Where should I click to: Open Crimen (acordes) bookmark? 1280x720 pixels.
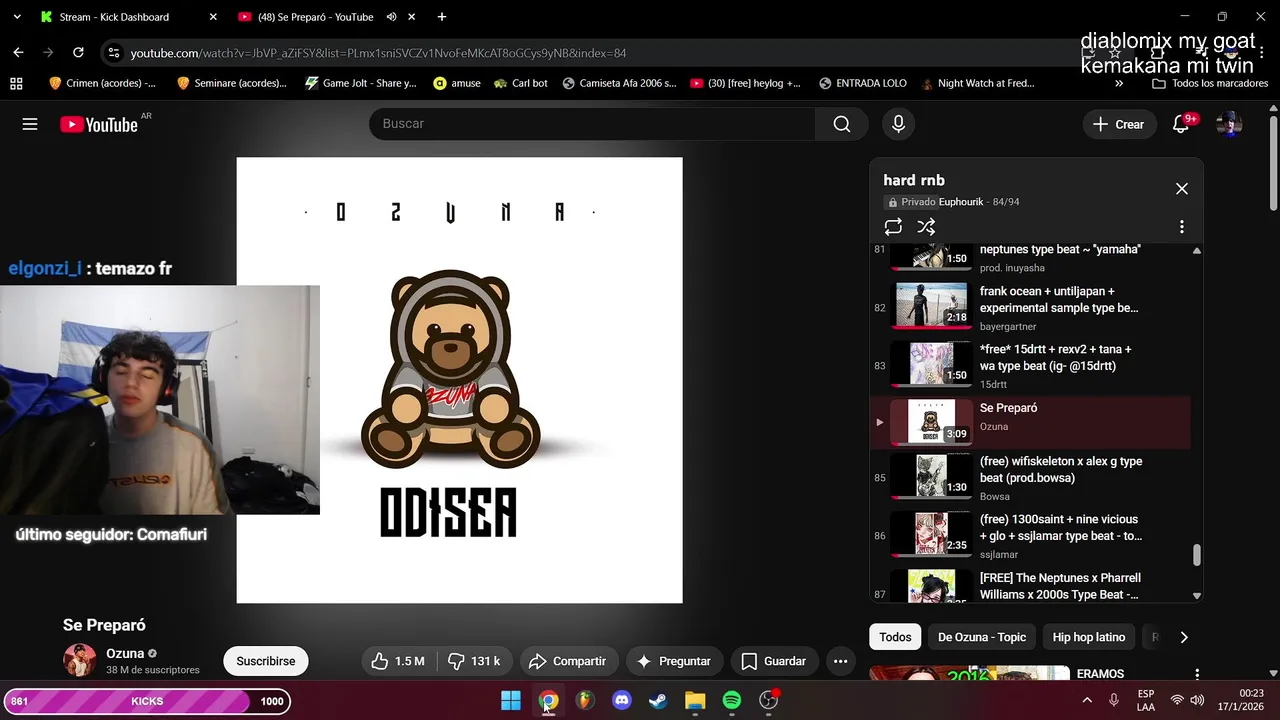click(x=102, y=84)
